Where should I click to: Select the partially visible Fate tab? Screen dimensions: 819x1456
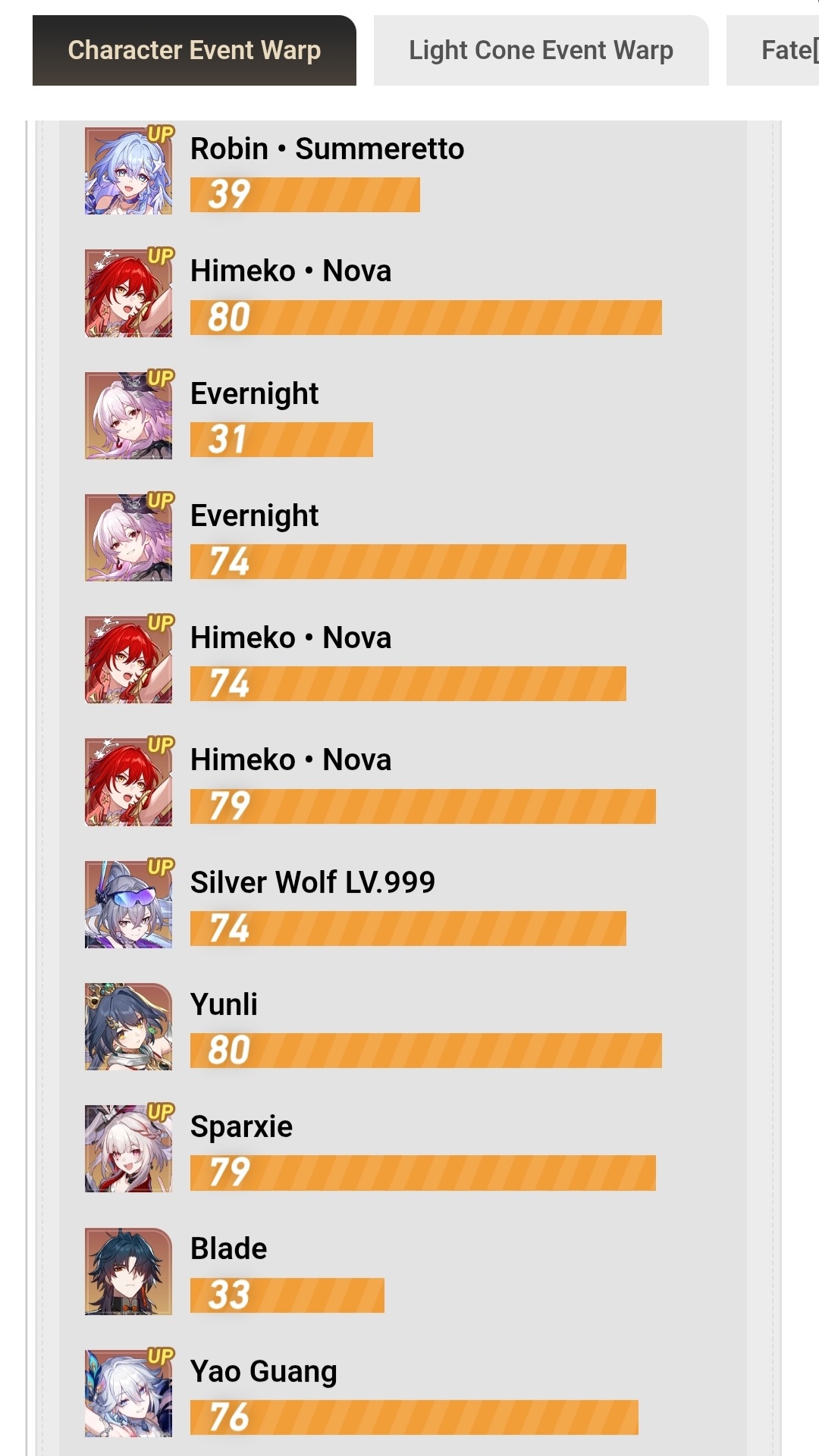[773, 50]
